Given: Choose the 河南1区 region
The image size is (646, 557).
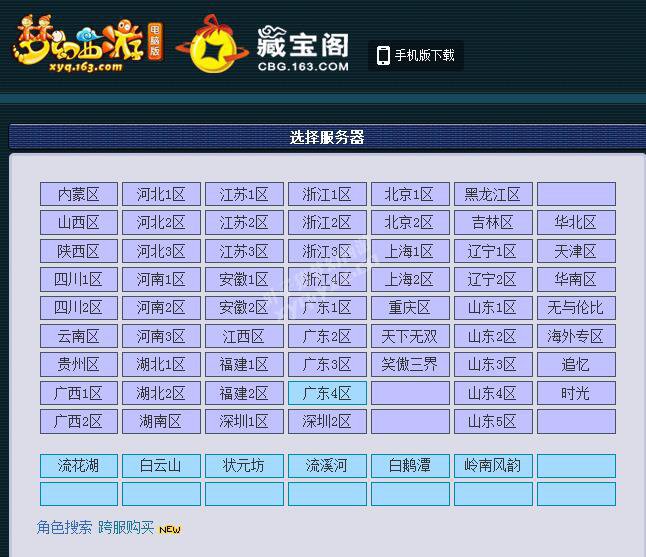Looking at the screenshot, I should (x=162, y=279).
